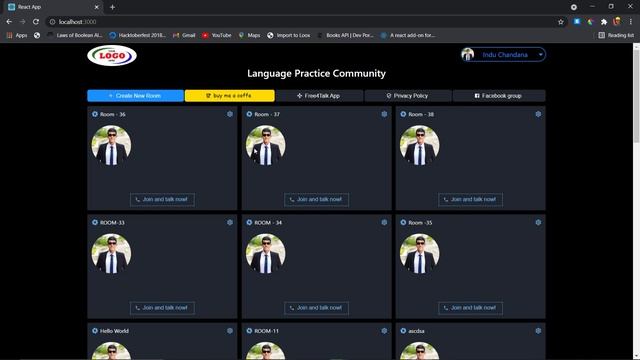Image resolution: width=640 pixels, height=360 pixels.
Task: Join and talk now in ROOM - 34
Action: point(316,308)
